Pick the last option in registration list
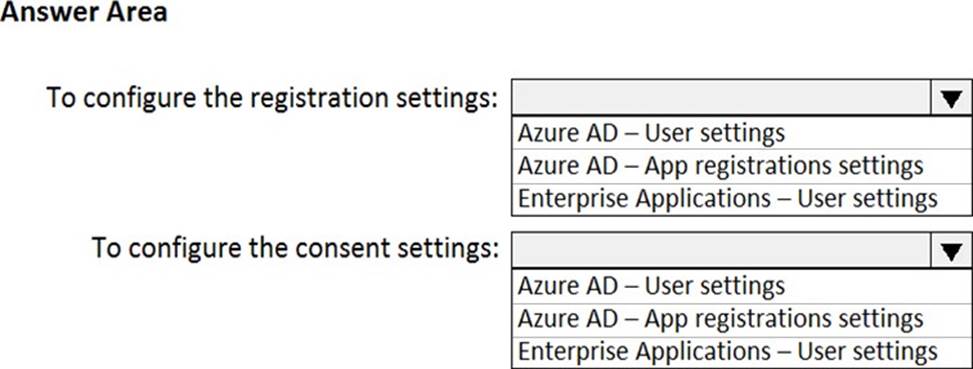Image resolution: width=973 pixels, height=369 pixels. tap(741, 199)
